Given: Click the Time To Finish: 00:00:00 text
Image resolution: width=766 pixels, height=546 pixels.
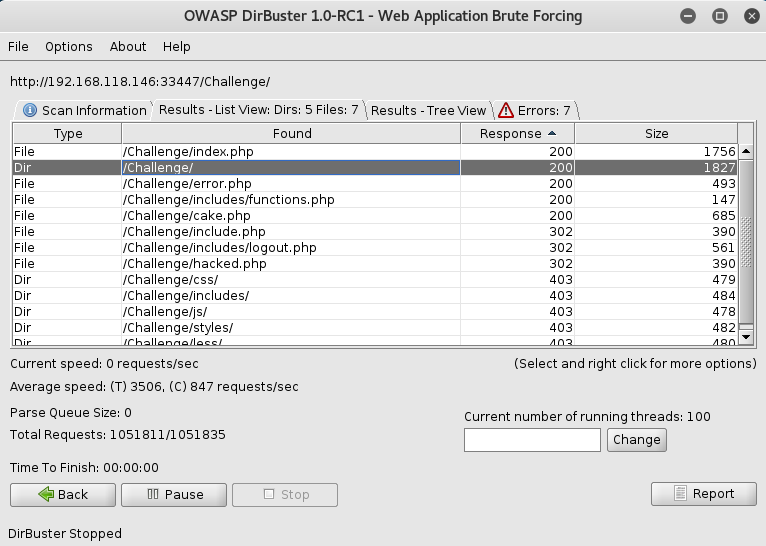Looking at the screenshot, I should tap(84, 467).
